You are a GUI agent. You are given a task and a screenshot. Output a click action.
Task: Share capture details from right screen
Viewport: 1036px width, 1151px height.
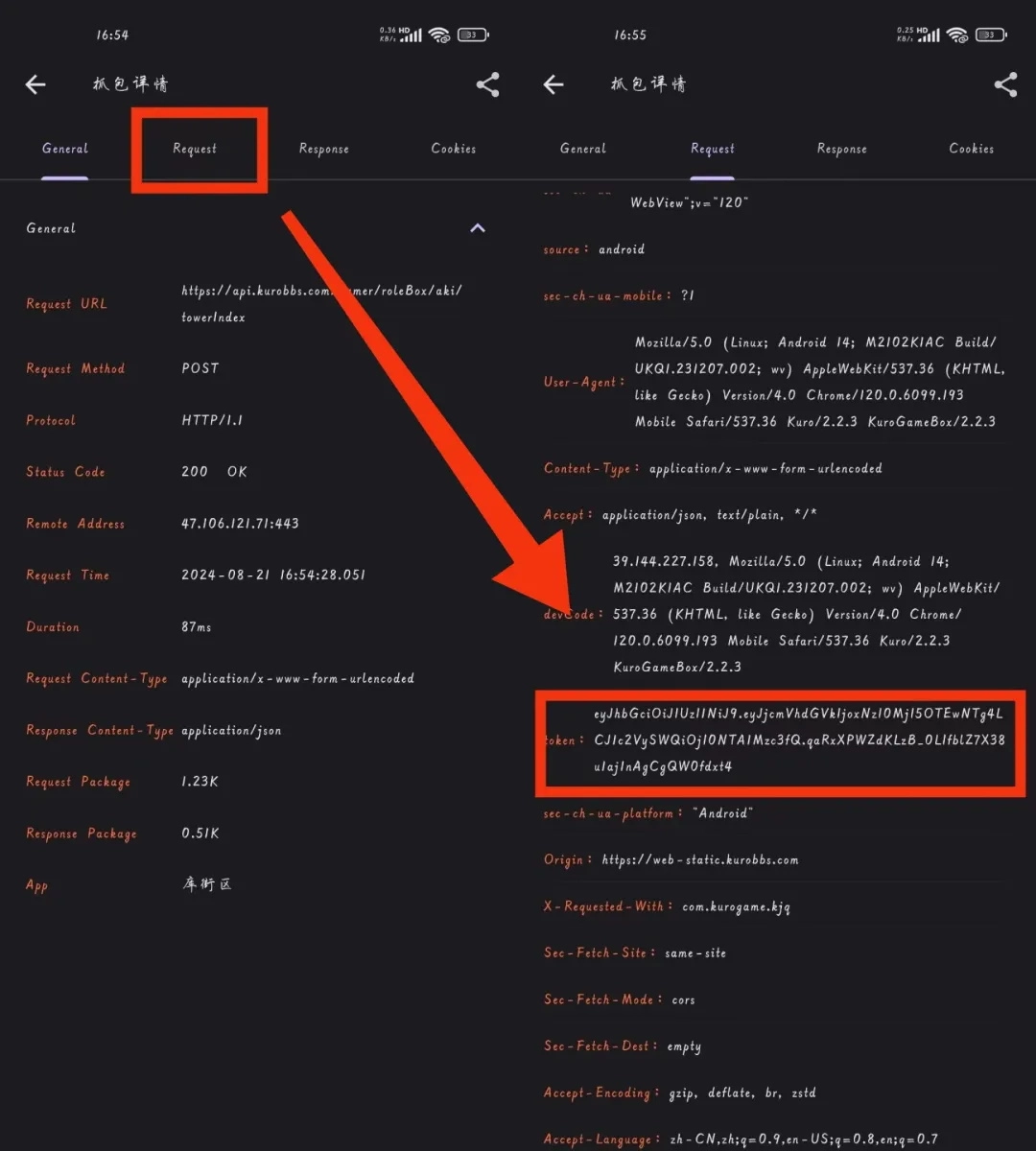click(x=1005, y=84)
